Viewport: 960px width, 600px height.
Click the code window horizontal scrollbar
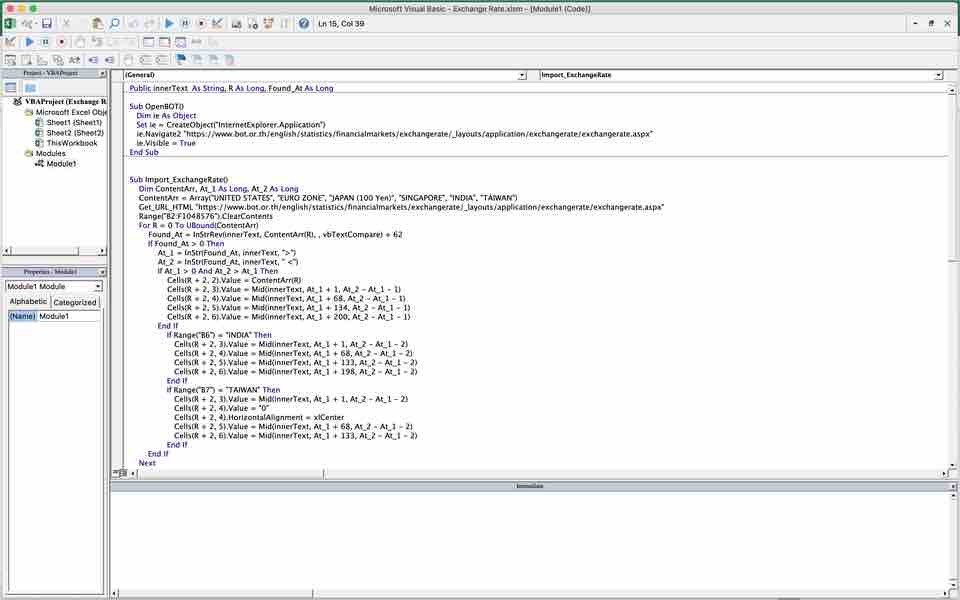pos(536,474)
